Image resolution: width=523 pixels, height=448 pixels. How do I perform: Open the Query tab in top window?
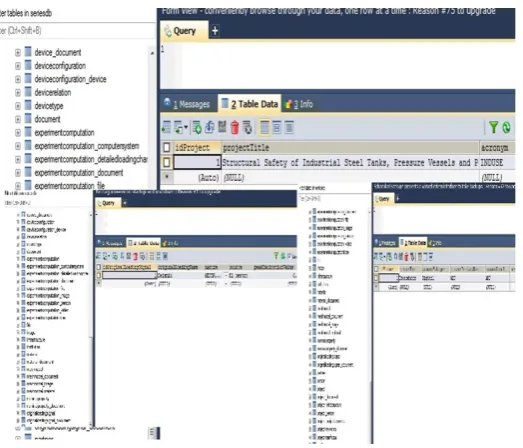[x=184, y=31]
